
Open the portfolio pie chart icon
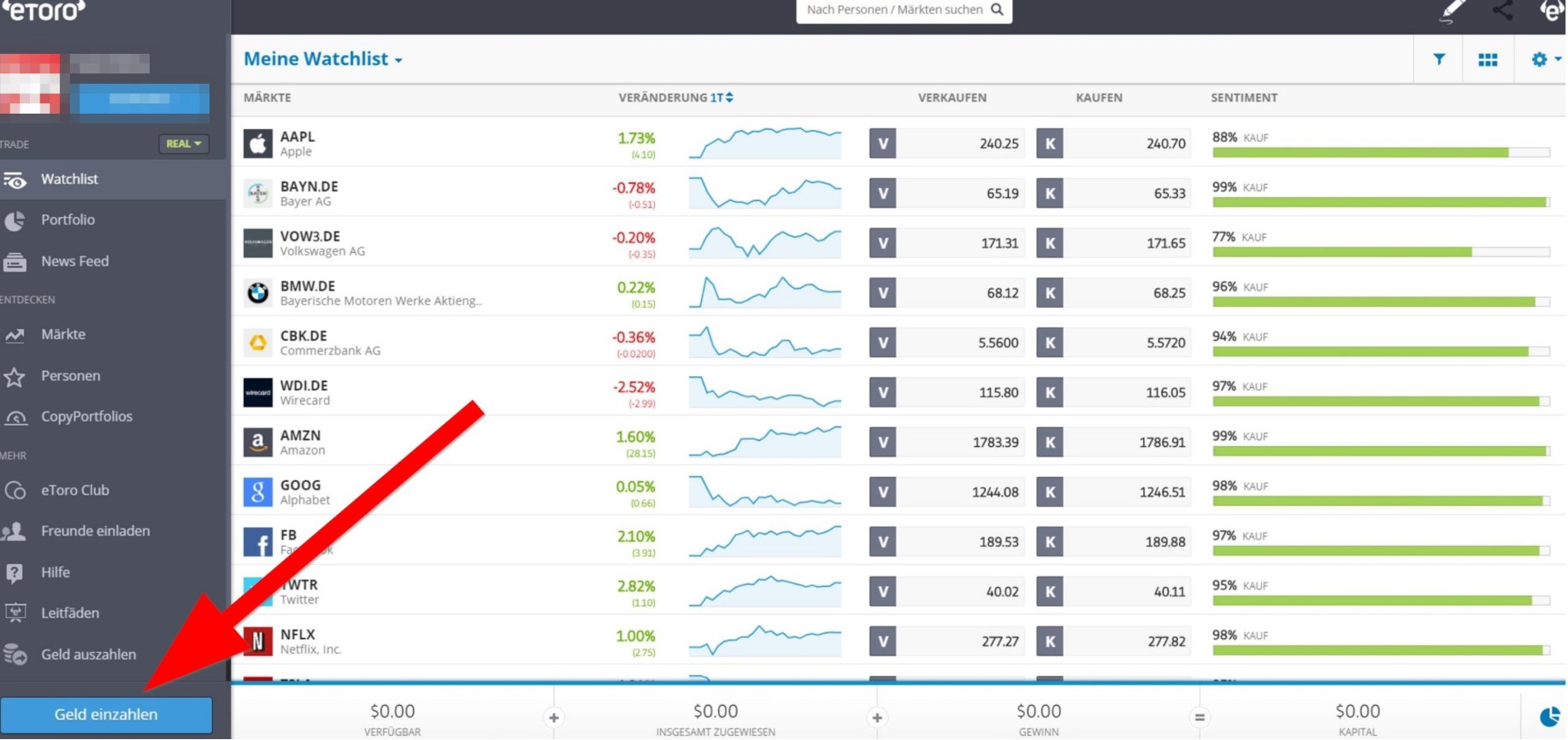(1548, 717)
